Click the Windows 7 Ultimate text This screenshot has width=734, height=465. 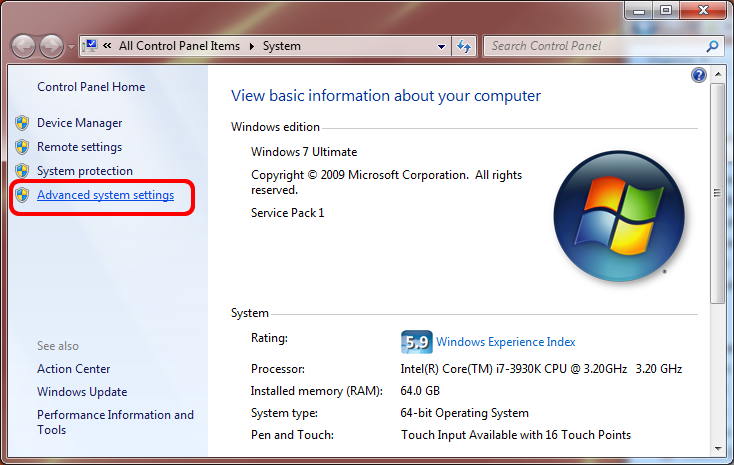[x=304, y=152]
